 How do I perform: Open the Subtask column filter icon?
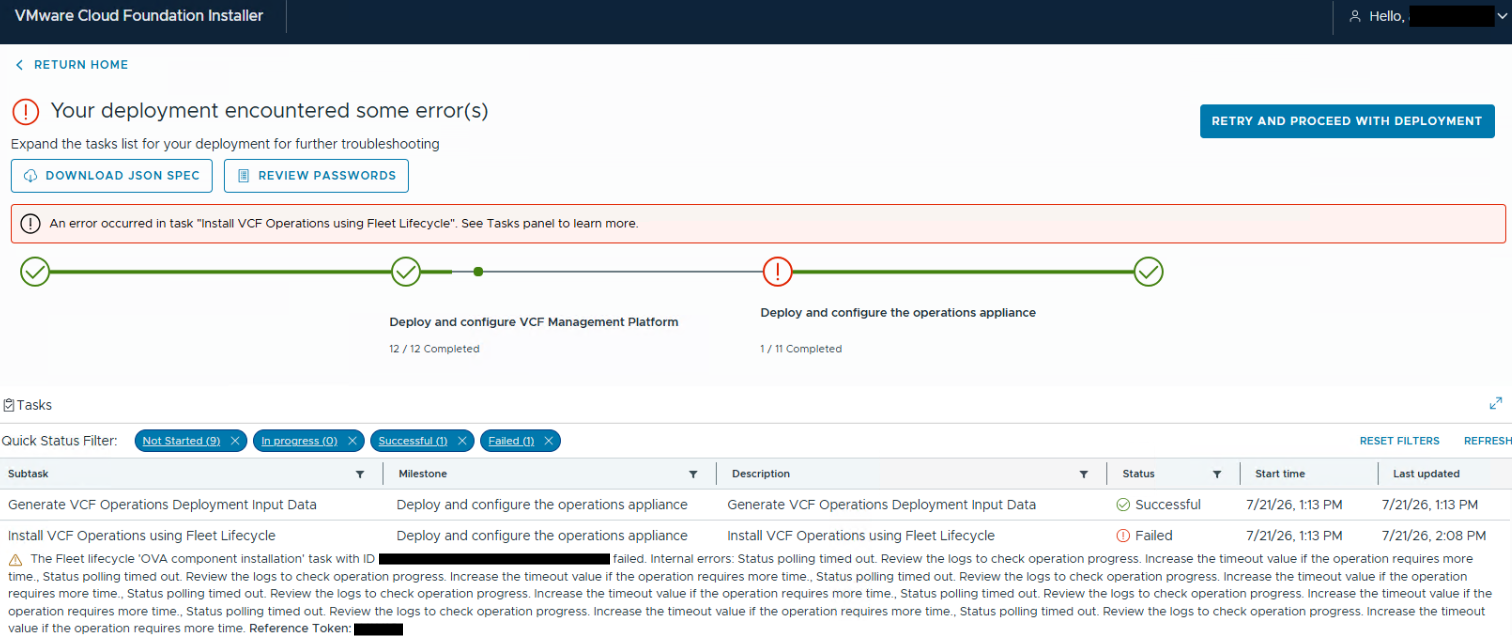point(360,474)
